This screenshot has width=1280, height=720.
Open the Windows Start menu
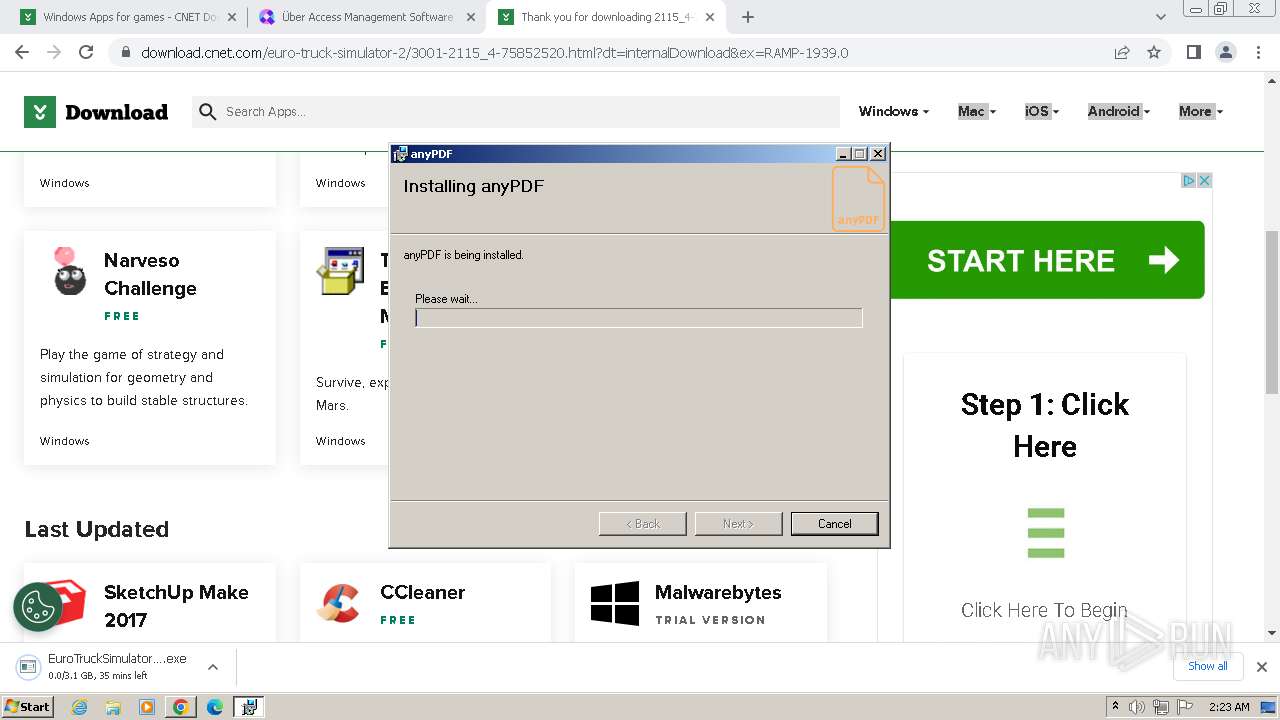28,707
